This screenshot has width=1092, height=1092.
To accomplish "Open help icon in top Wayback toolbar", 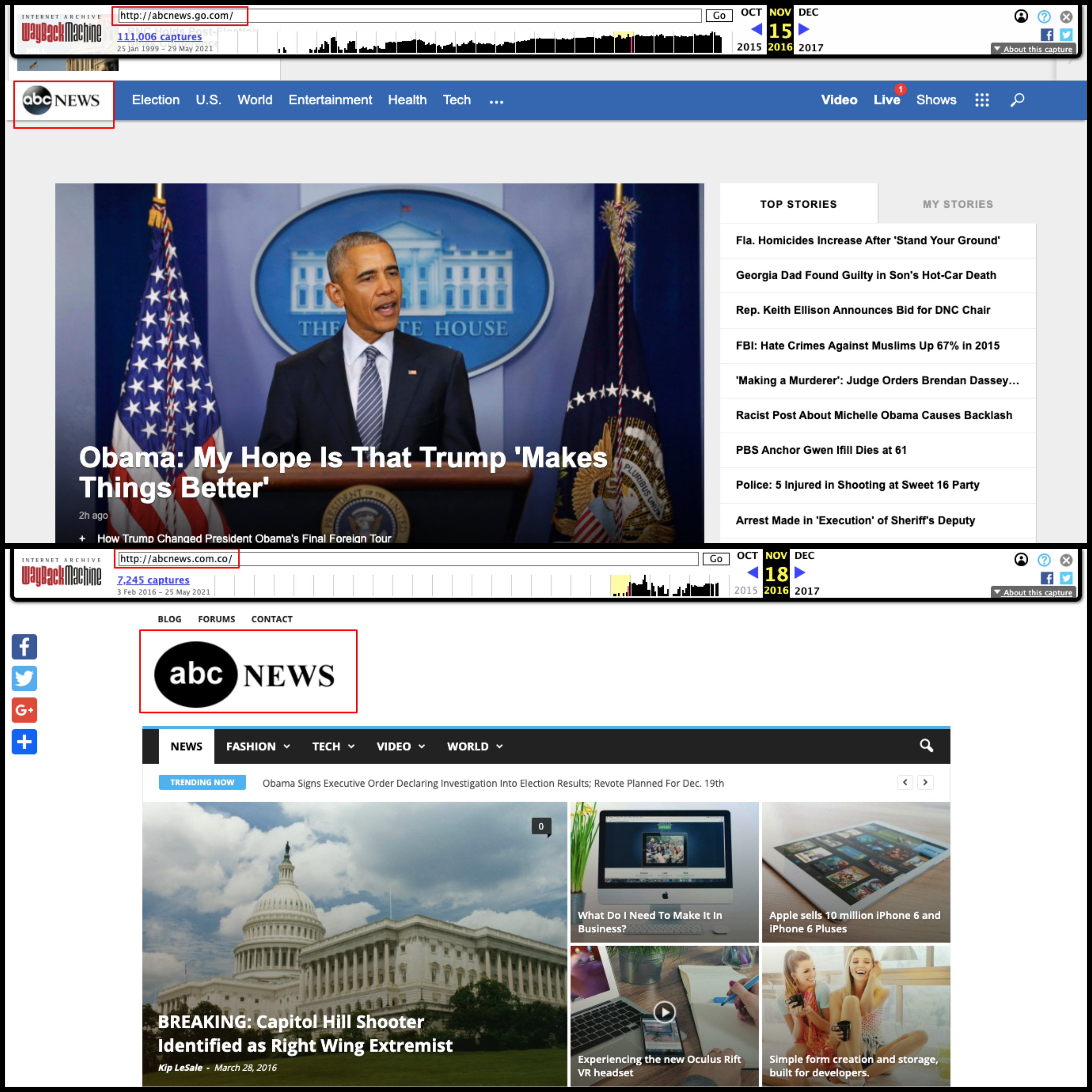I will tap(1044, 16).
